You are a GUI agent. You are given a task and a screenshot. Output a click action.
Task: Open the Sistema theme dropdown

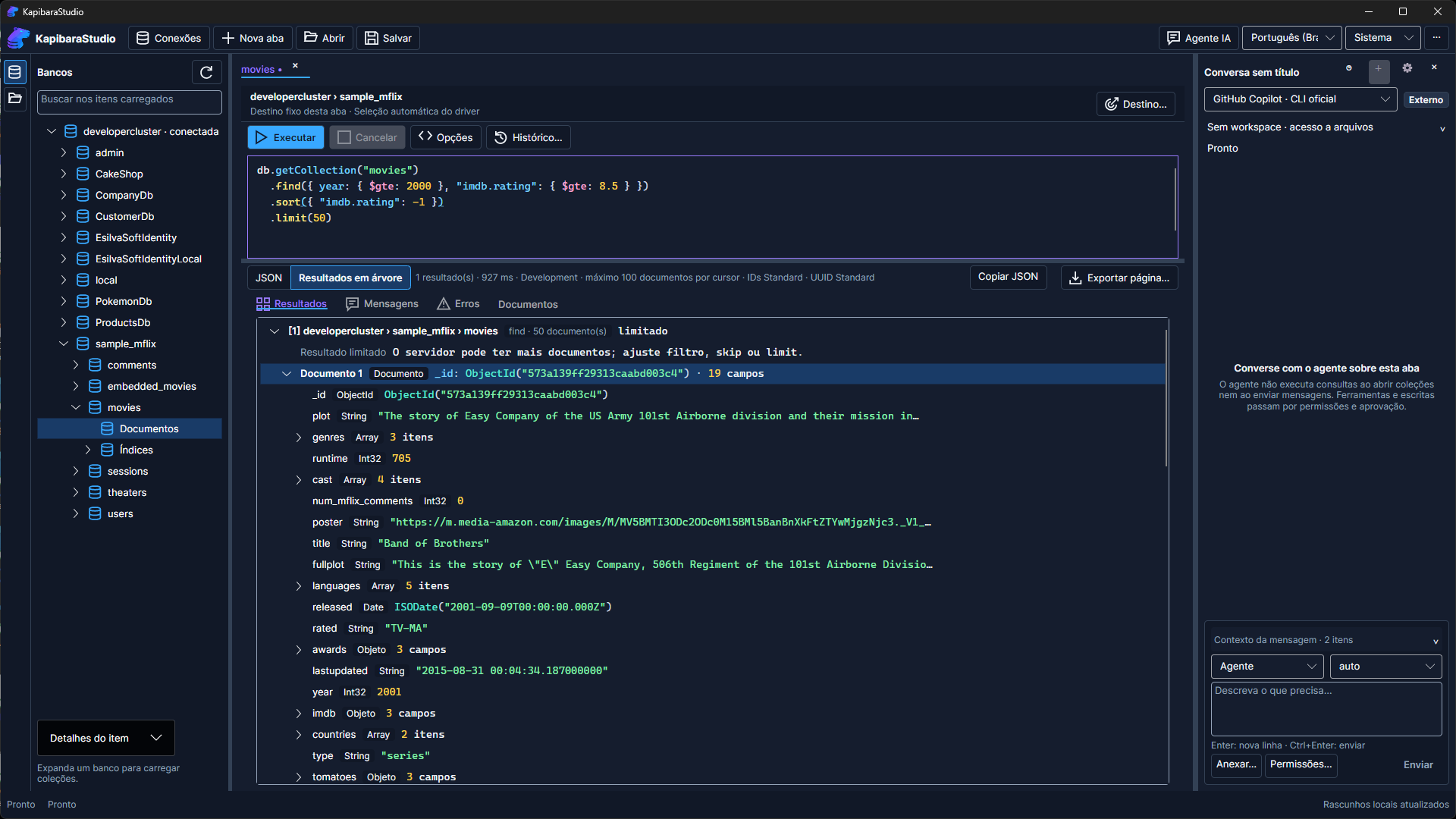coord(1383,38)
